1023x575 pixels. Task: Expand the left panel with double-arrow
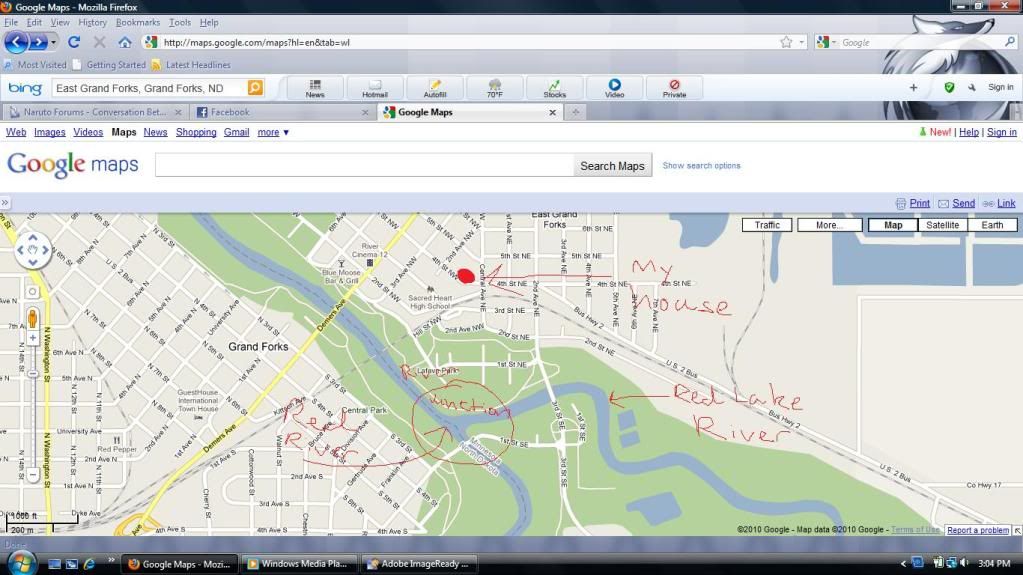click(5, 203)
